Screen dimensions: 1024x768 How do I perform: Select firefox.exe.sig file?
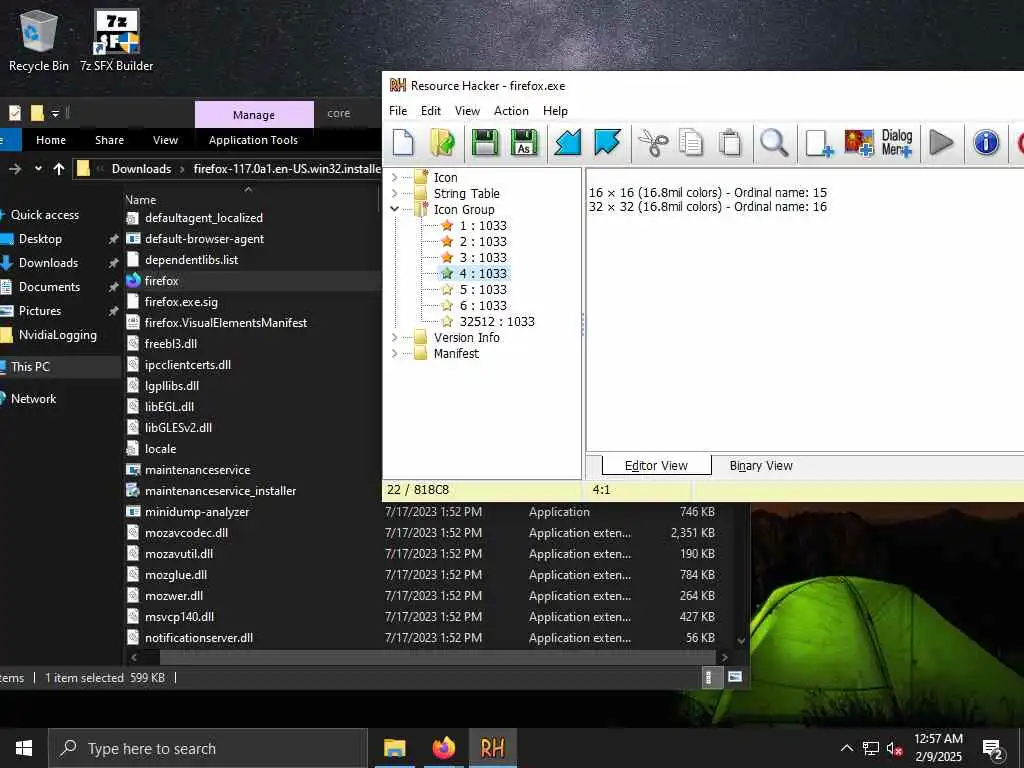click(x=181, y=302)
